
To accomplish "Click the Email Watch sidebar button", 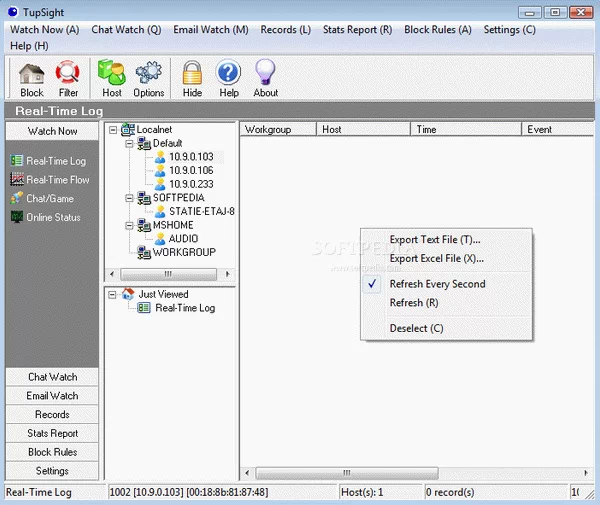I will pyautogui.click(x=52, y=396).
